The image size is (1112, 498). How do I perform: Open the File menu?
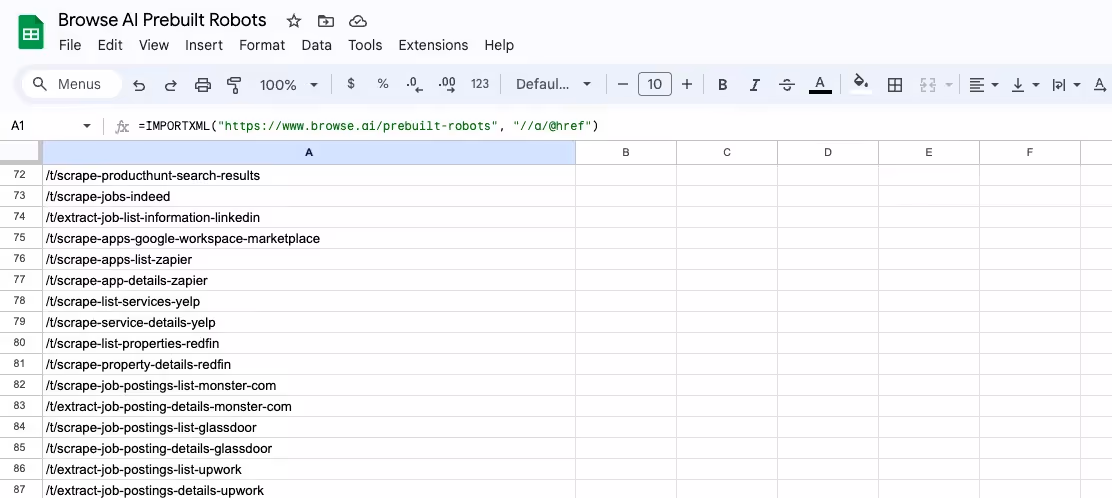(x=70, y=45)
